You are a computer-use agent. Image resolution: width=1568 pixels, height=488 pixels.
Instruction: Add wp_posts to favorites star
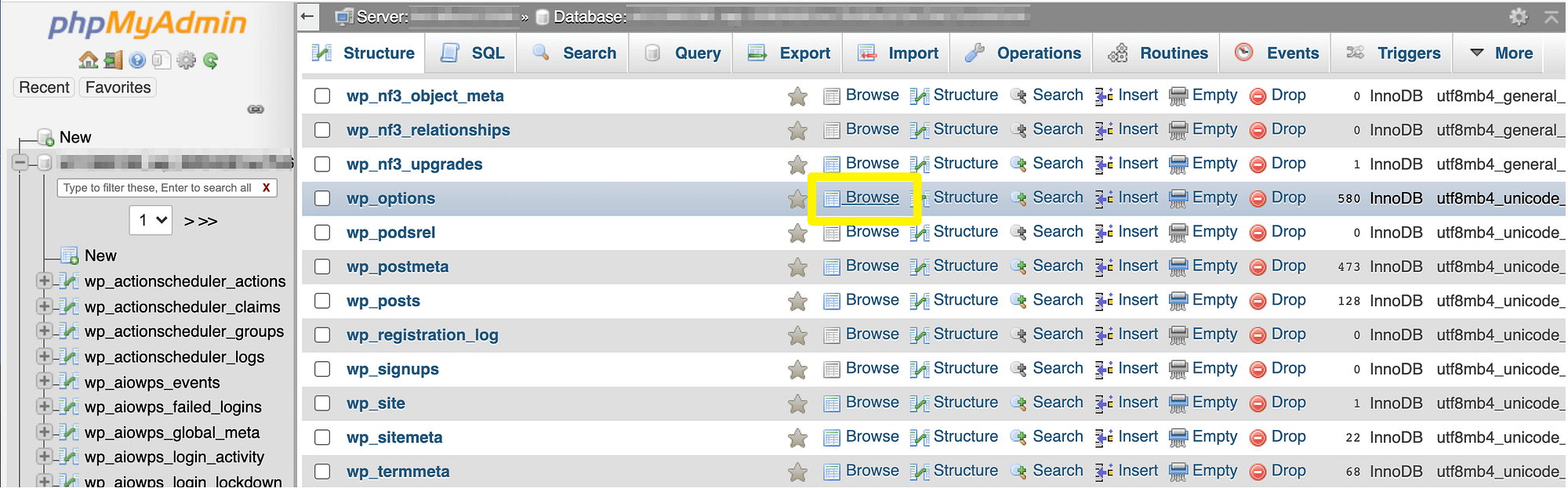click(x=797, y=301)
